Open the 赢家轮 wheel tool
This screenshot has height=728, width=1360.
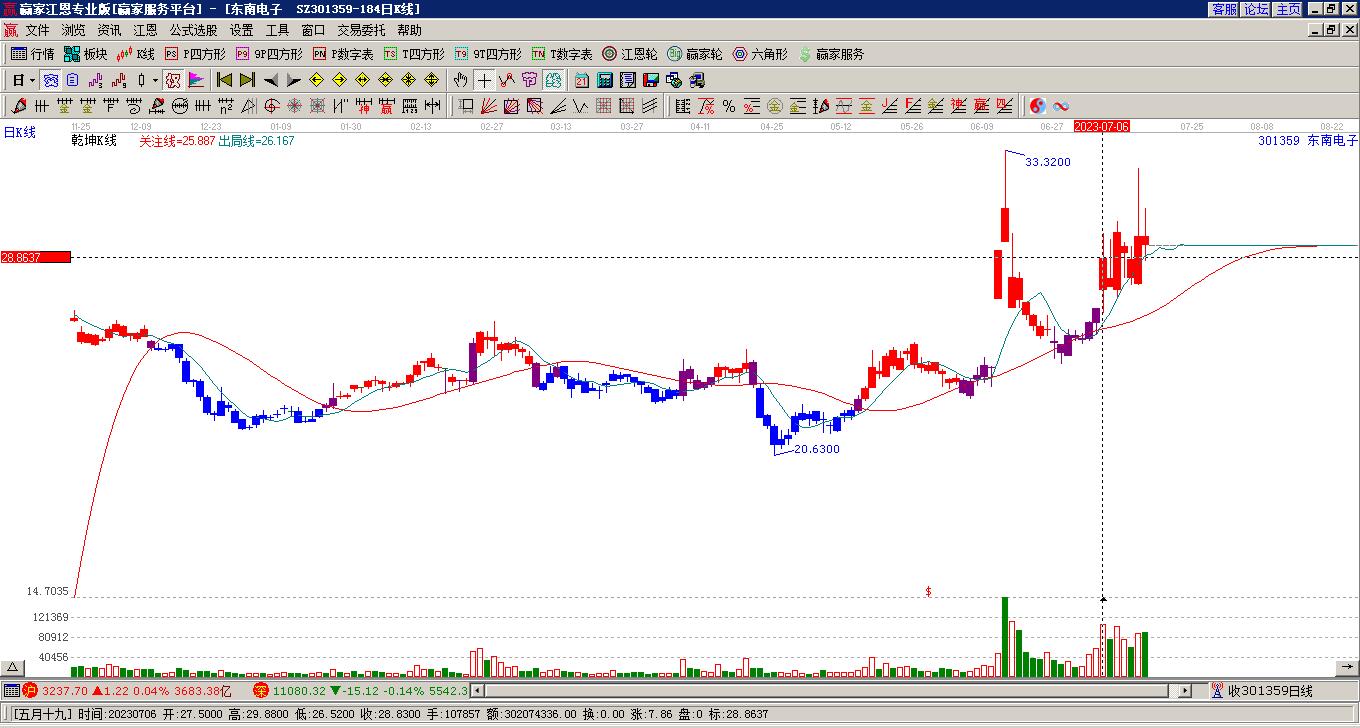coord(695,54)
